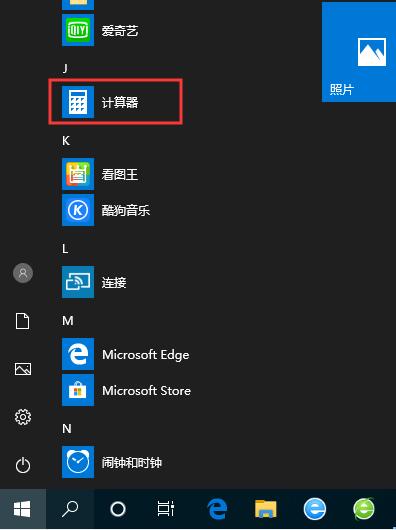This screenshot has height=530, width=396.
Task: Select the 连接 text label
Action: [114, 282]
